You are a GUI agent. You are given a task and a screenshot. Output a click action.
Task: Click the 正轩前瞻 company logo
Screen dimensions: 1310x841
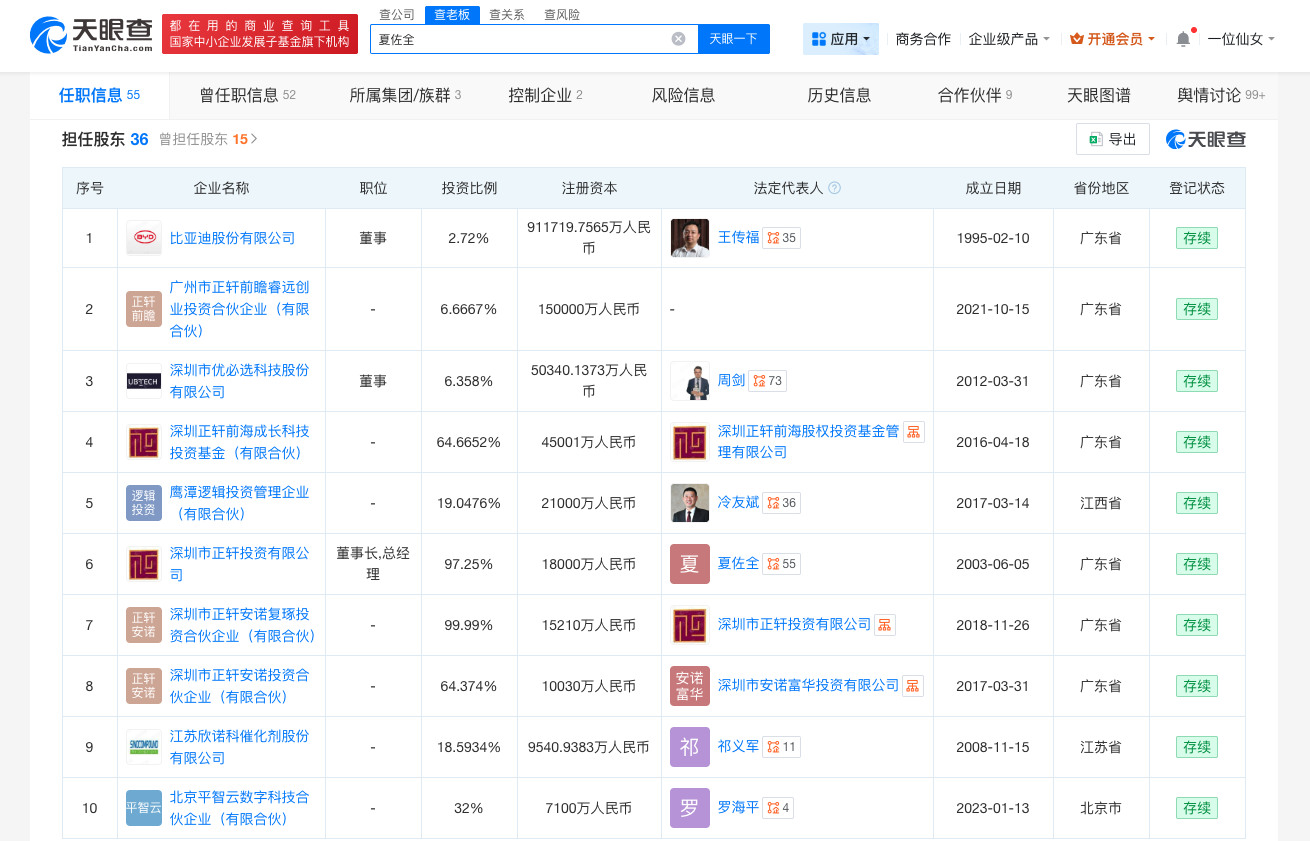click(144, 309)
